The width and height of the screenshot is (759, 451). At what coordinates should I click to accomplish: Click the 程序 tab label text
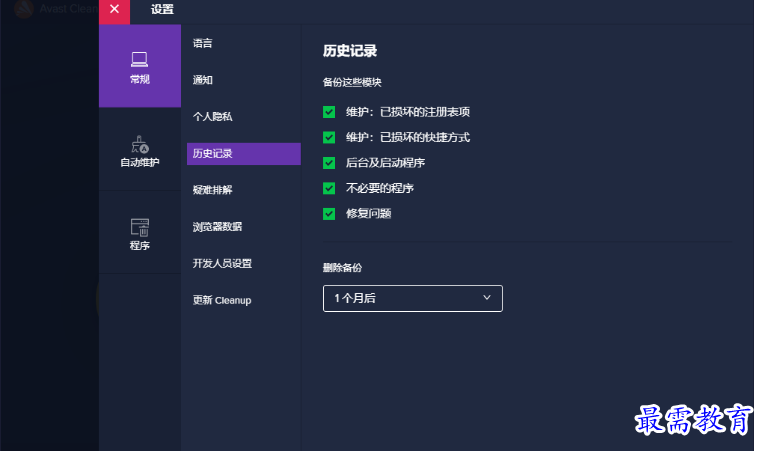pos(139,246)
